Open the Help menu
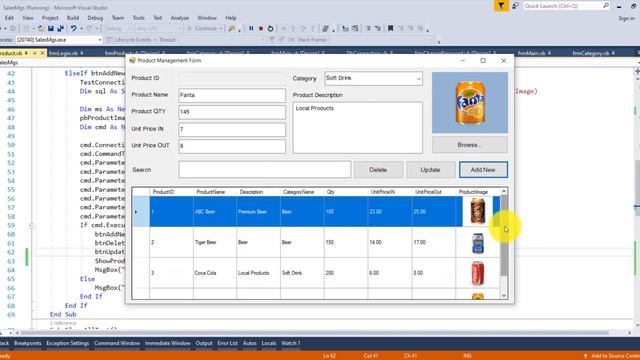This screenshot has height=360, width=640. (231, 18)
